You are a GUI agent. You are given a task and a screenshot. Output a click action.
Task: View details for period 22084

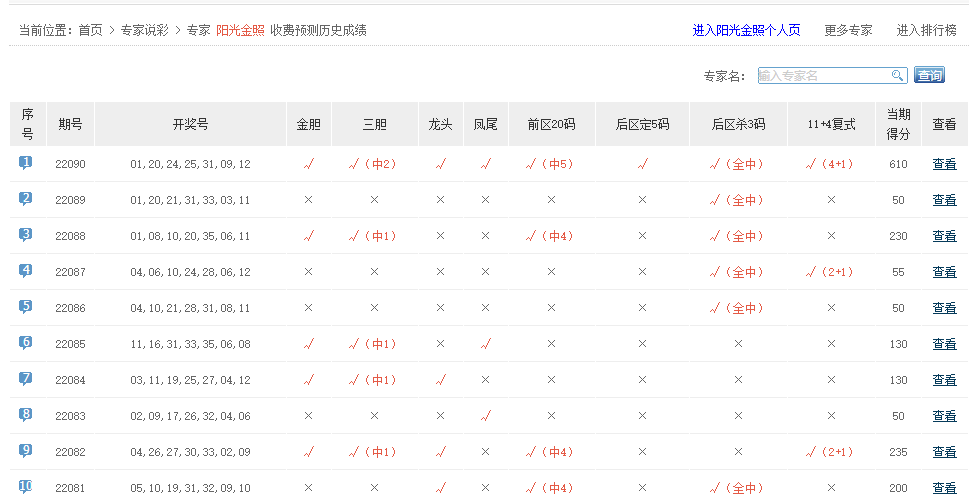coord(944,380)
